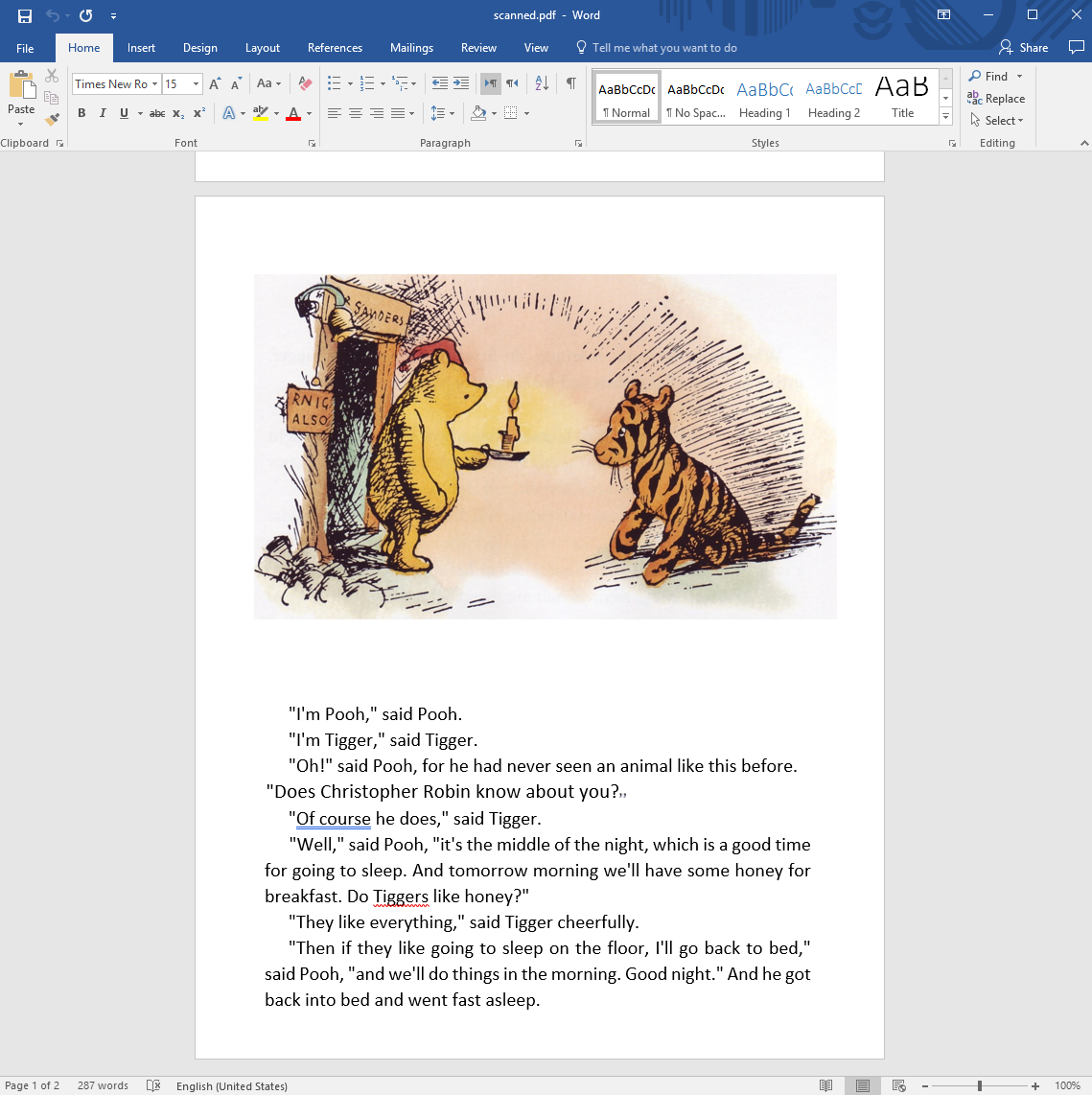Align text left

(335, 113)
